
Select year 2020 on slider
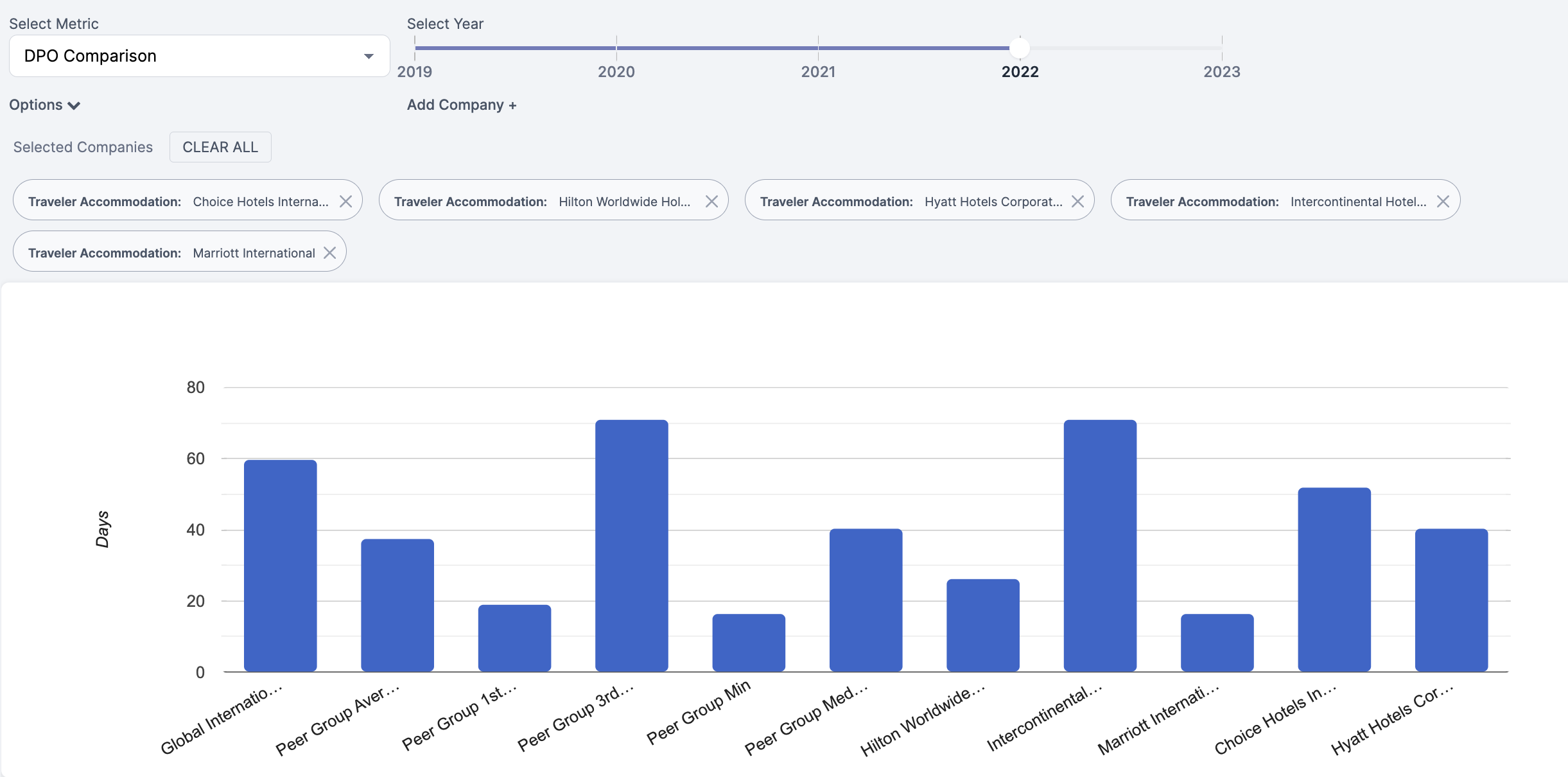(616, 48)
